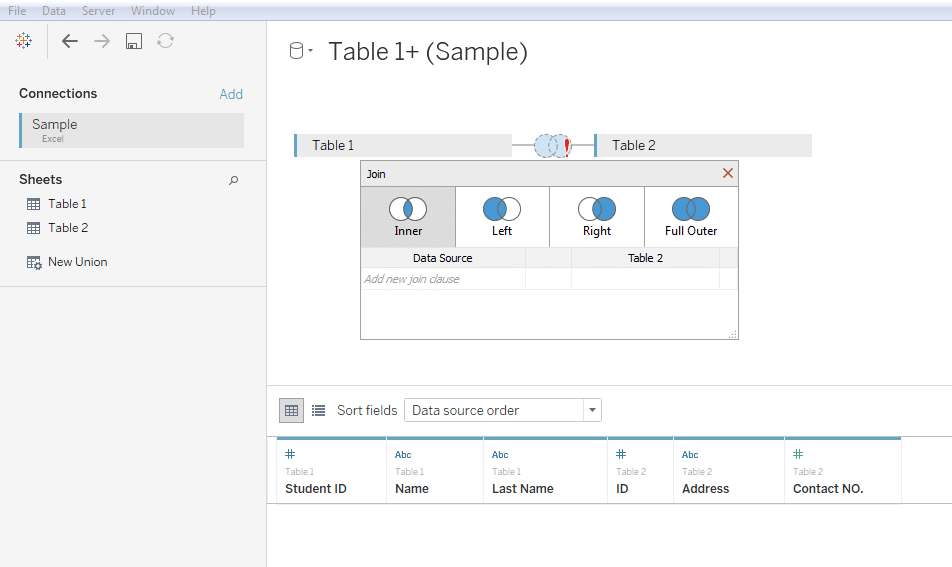The width and height of the screenshot is (952, 567).
Task: Click the save icon in toolbar
Action: point(133,41)
